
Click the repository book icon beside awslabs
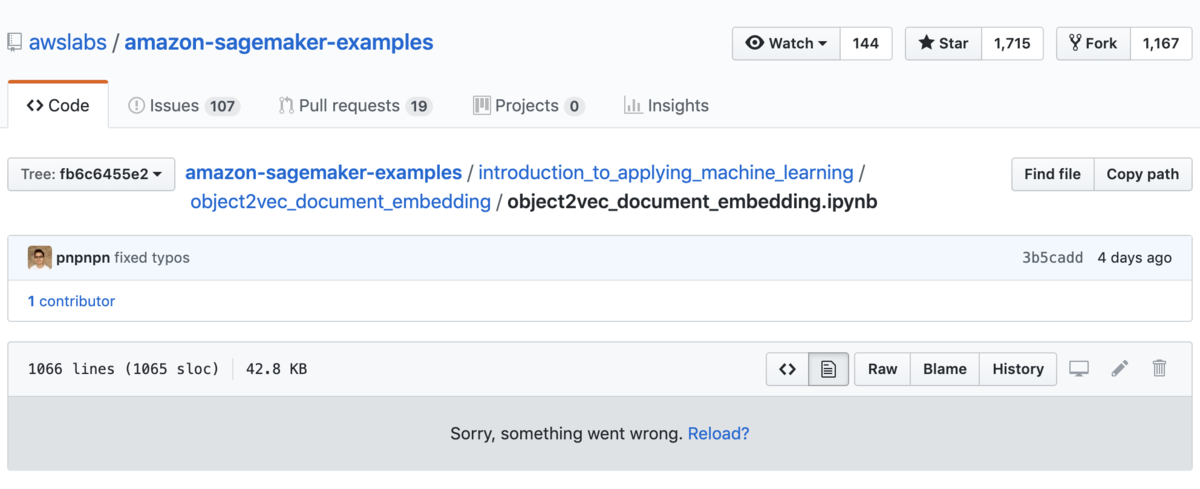coord(14,43)
